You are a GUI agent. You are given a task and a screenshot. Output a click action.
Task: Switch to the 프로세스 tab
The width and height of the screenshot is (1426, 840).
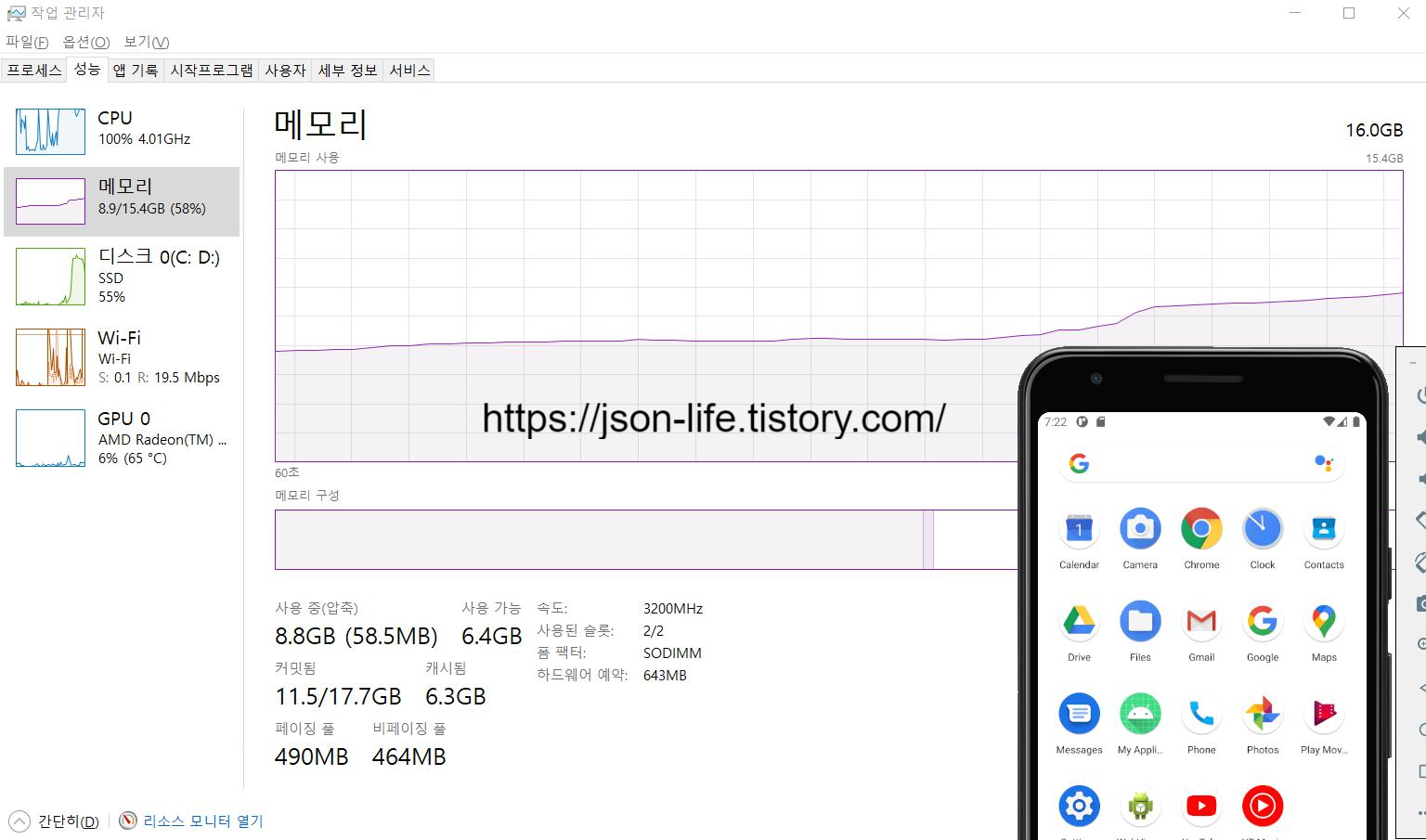[x=34, y=71]
